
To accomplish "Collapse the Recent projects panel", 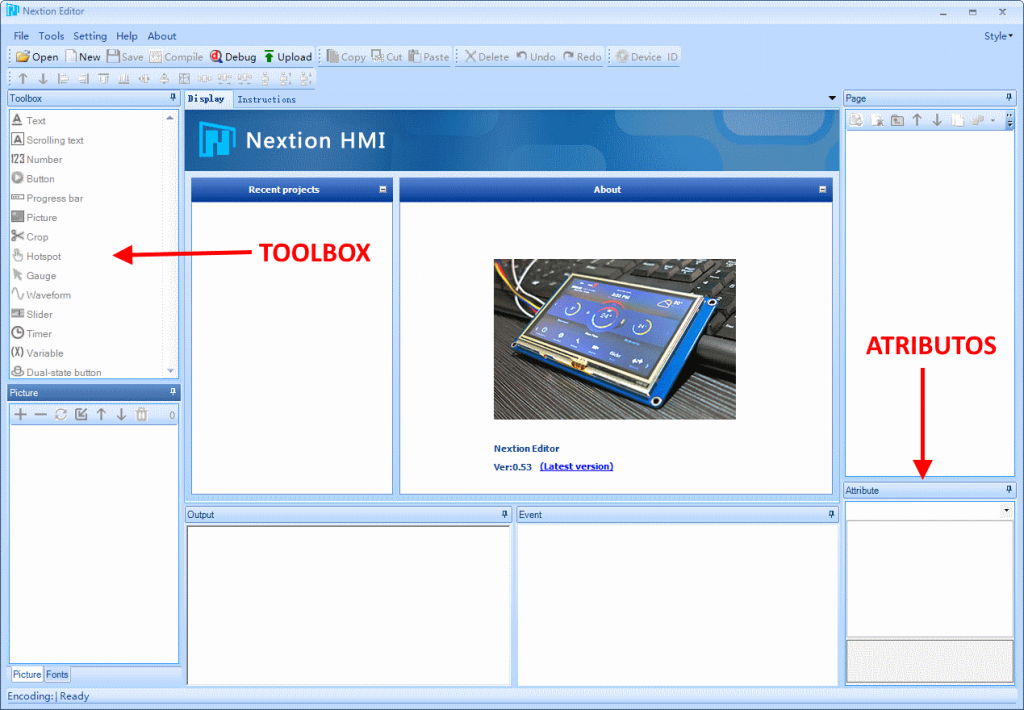I will click(383, 189).
